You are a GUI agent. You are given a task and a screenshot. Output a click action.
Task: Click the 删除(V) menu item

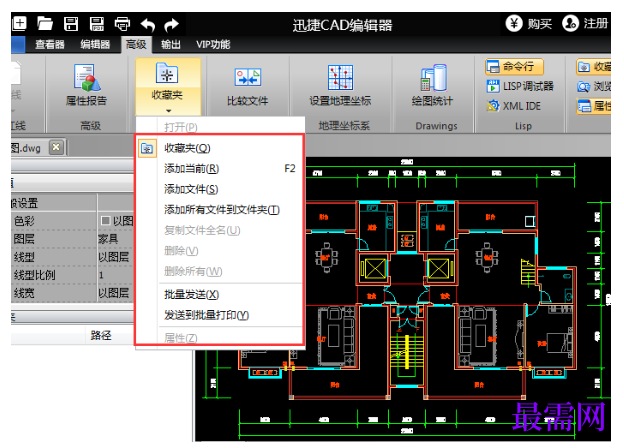tap(220, 251)
